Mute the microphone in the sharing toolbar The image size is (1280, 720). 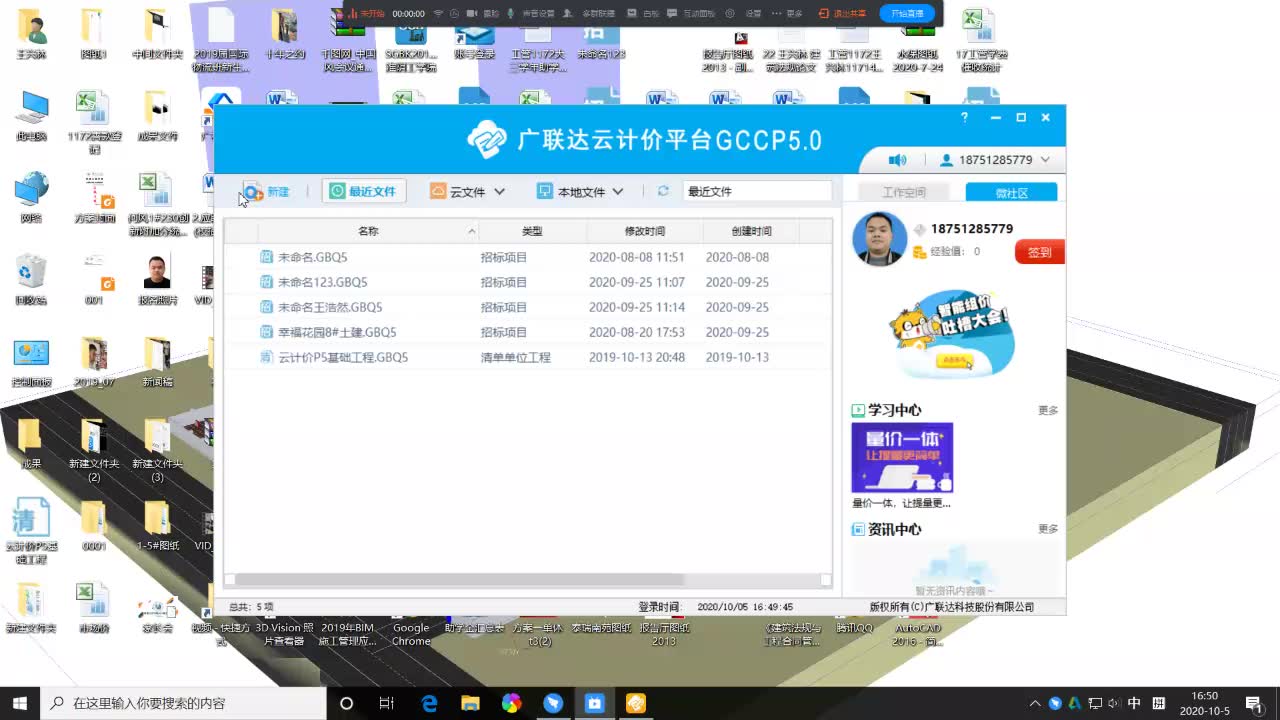pos(511,13)
